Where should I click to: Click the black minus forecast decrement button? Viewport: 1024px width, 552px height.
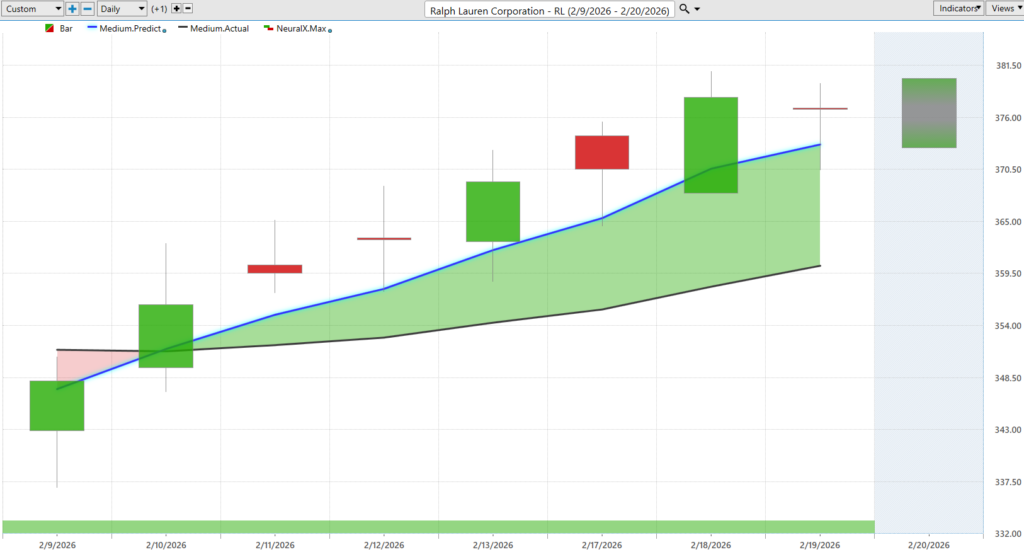(188, 8)
